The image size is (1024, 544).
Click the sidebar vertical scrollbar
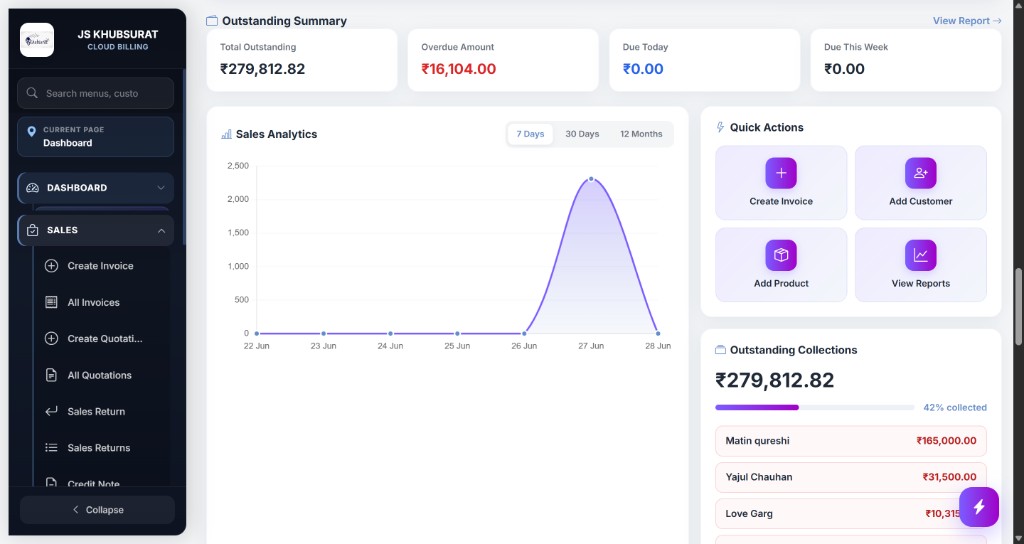[184, 157]
